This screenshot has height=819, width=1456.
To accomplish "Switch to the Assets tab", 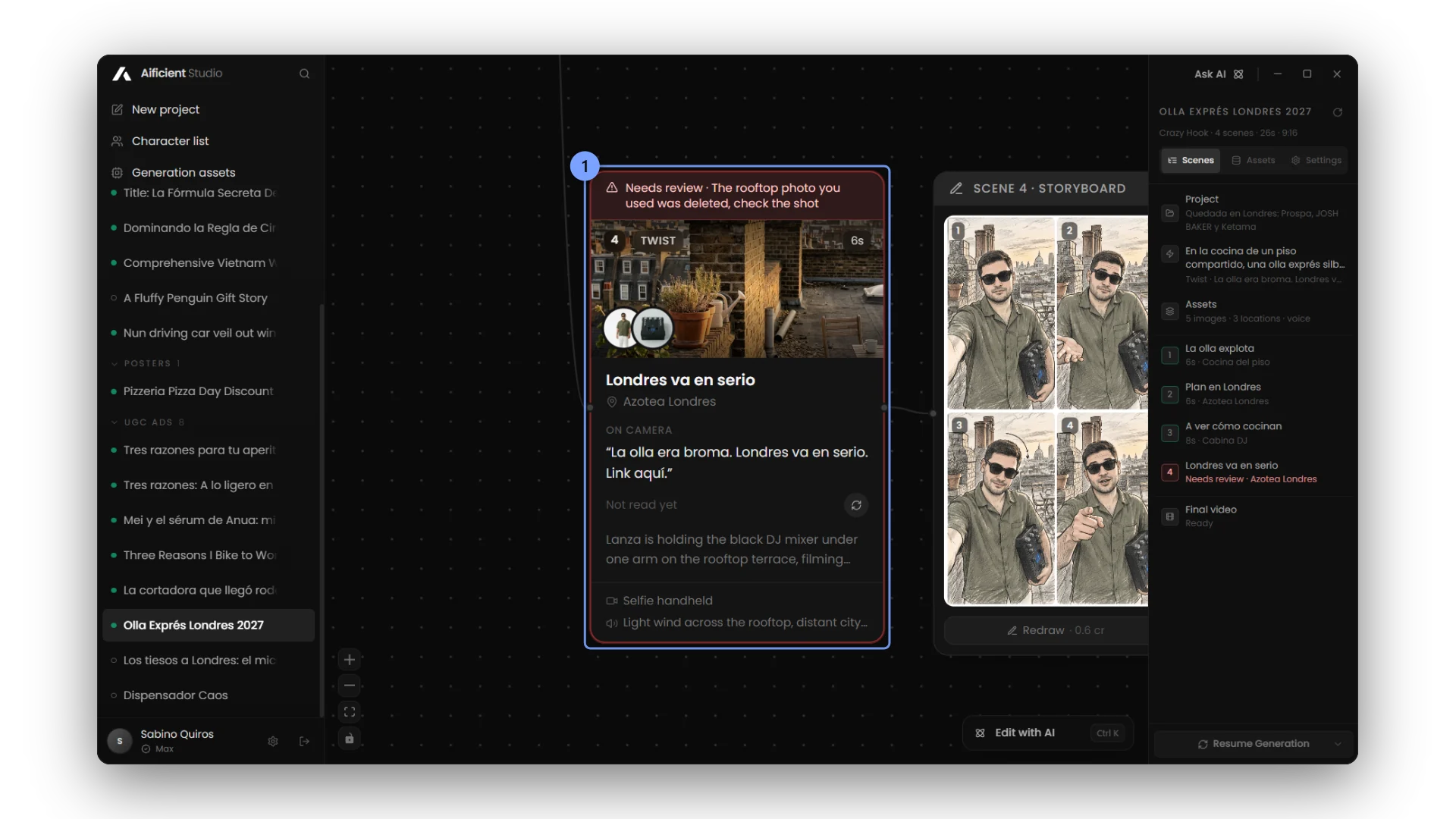I will pyautogui.click(x=1254, y=160).
